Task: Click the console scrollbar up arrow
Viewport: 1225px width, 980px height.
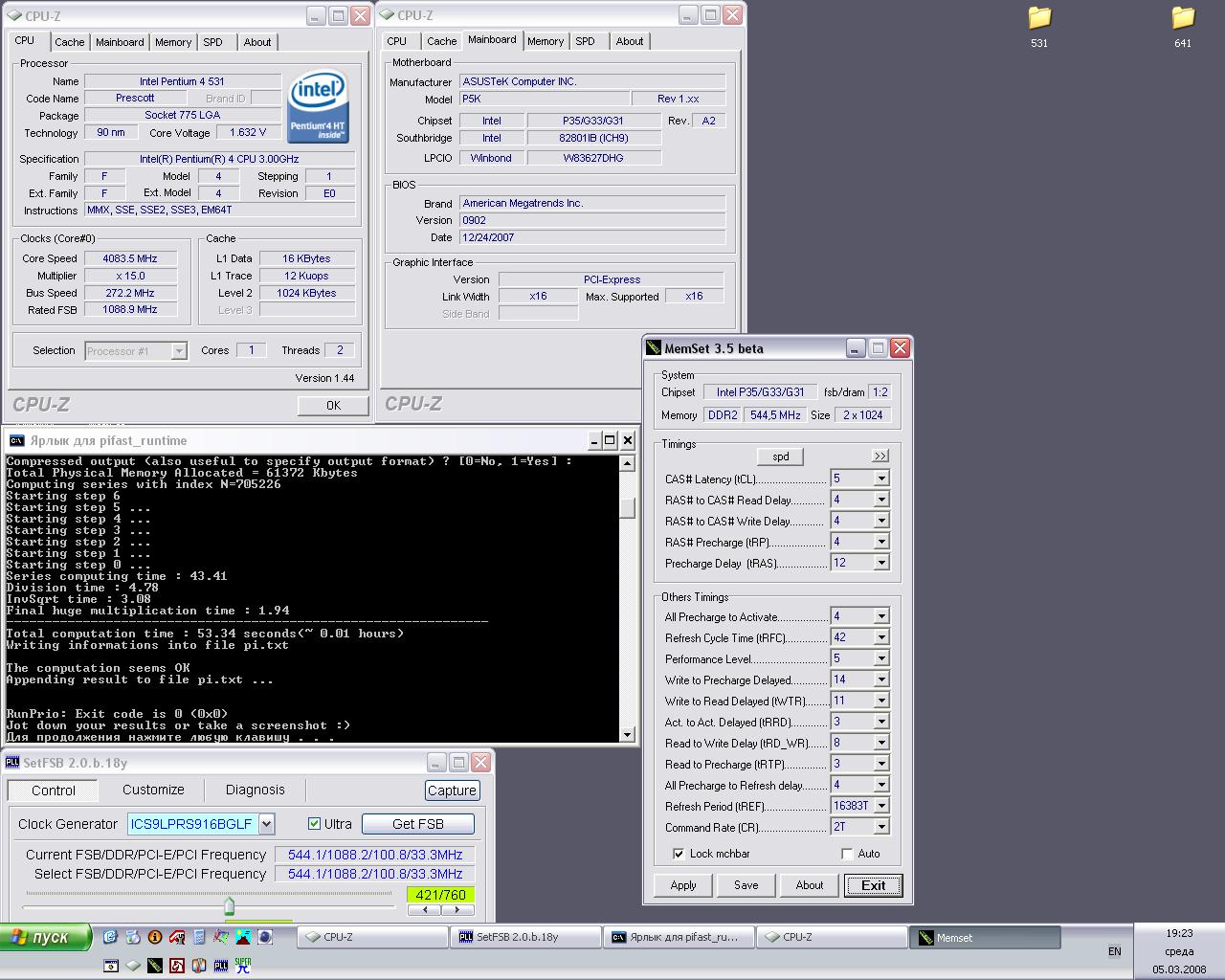Action: pyautogui.click(x=628, y=463)
